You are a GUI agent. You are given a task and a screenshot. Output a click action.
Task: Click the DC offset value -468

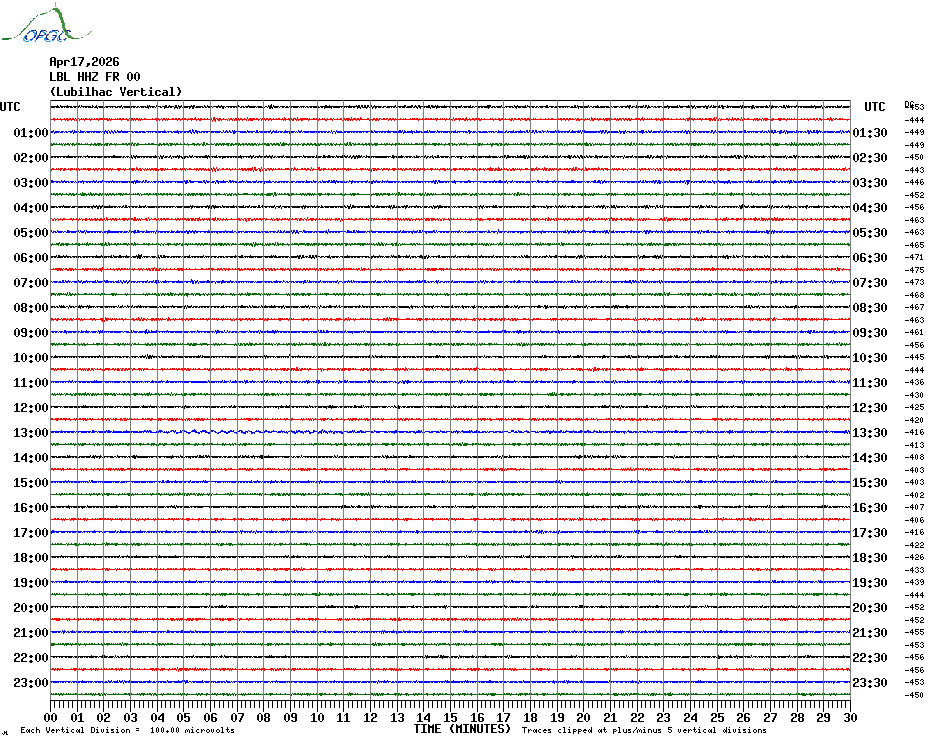pos(914,295)
